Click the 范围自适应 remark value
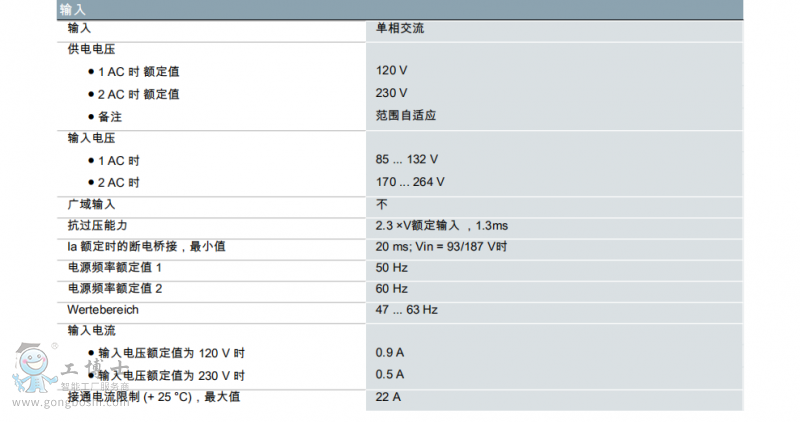 (405, 116)
